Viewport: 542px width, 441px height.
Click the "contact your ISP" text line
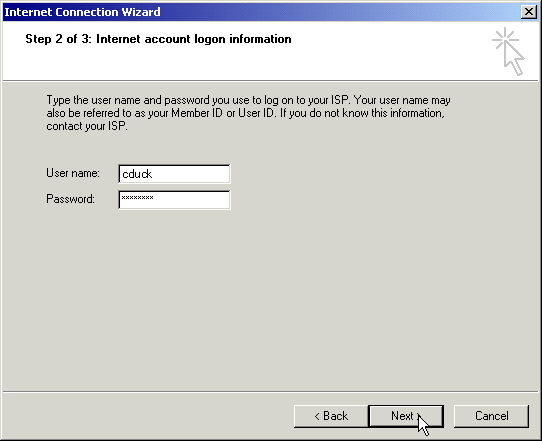(87, 126)
